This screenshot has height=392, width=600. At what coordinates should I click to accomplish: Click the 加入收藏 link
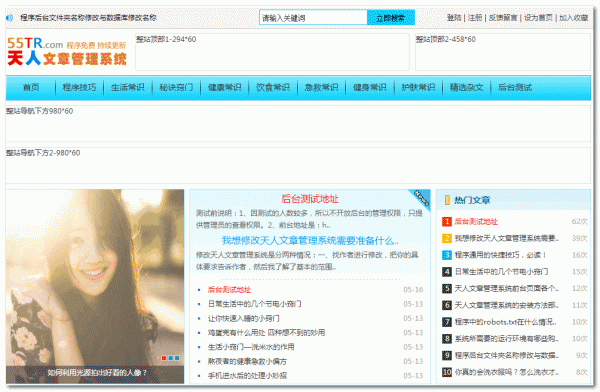click(x=574, y=18)
